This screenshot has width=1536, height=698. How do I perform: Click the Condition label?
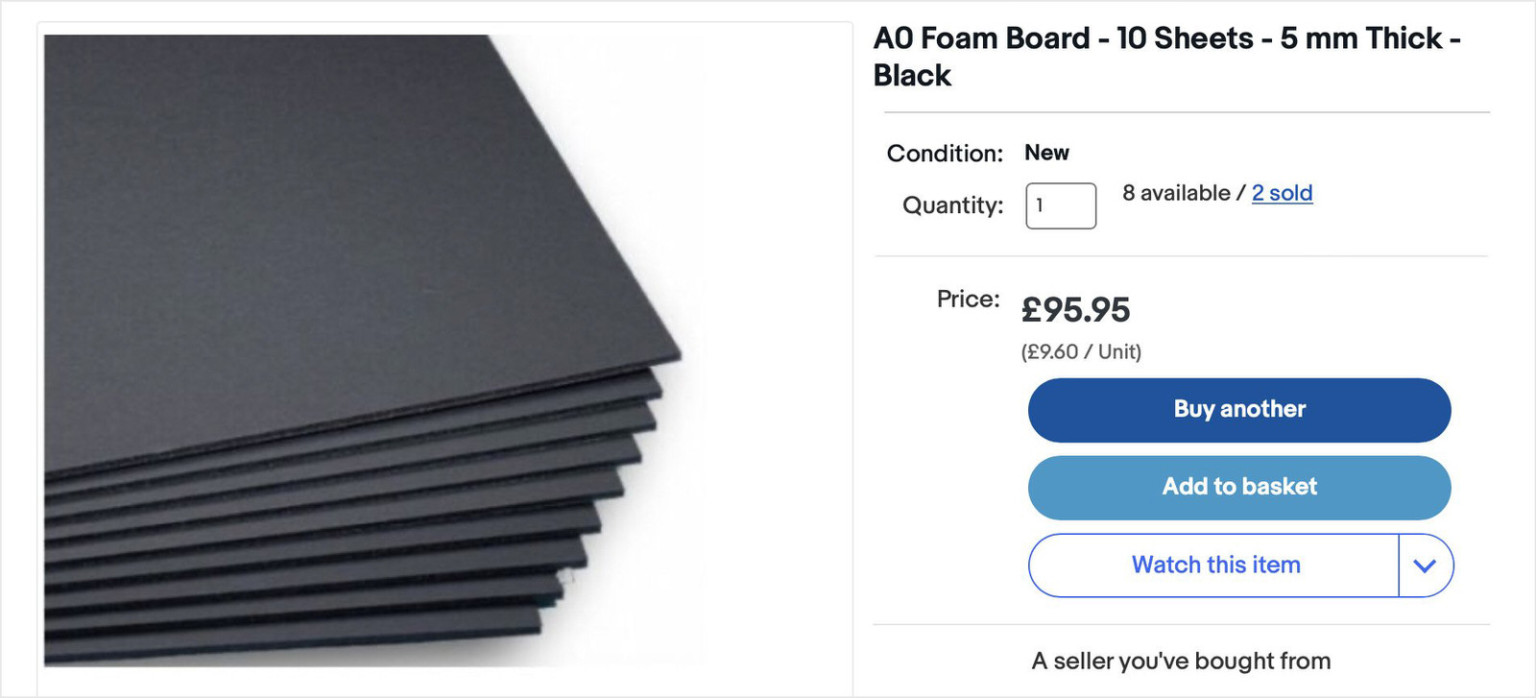click(944, 154)
